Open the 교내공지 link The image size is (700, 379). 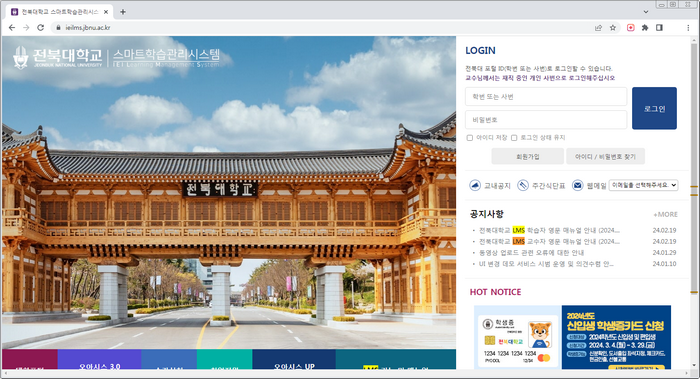coord(497,186)
